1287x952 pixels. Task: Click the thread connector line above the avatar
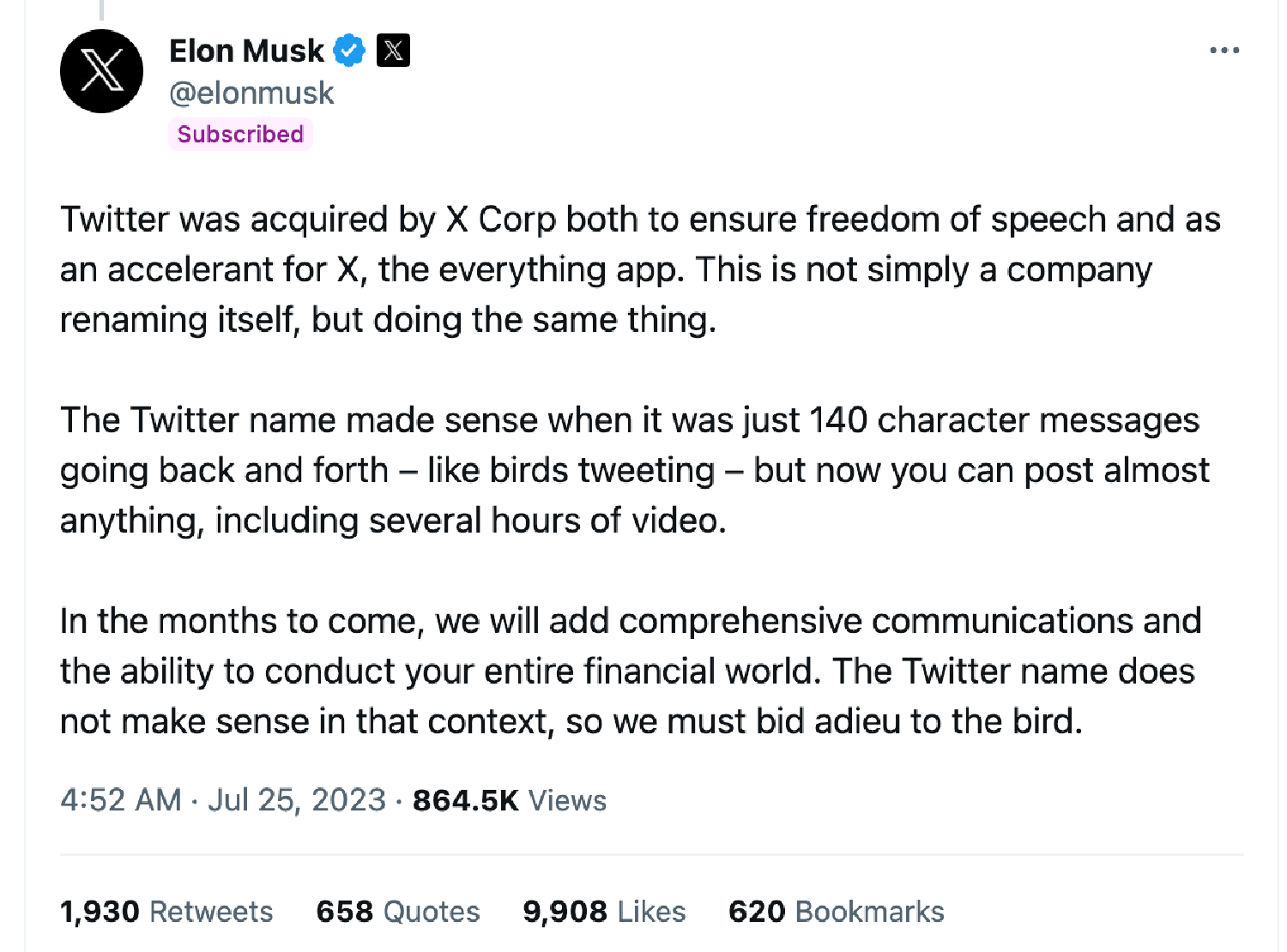[101, 9]
